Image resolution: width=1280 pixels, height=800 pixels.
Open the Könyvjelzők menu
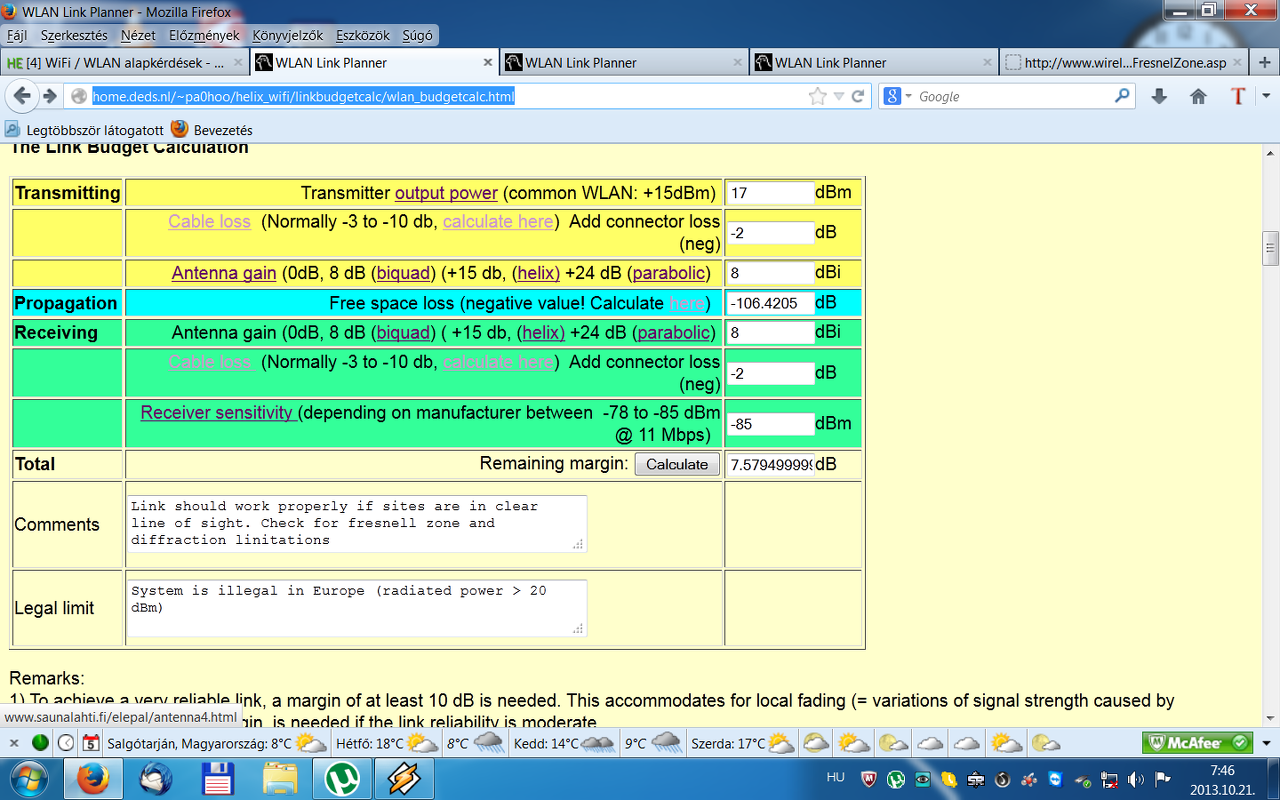click(x=288, y=35)
